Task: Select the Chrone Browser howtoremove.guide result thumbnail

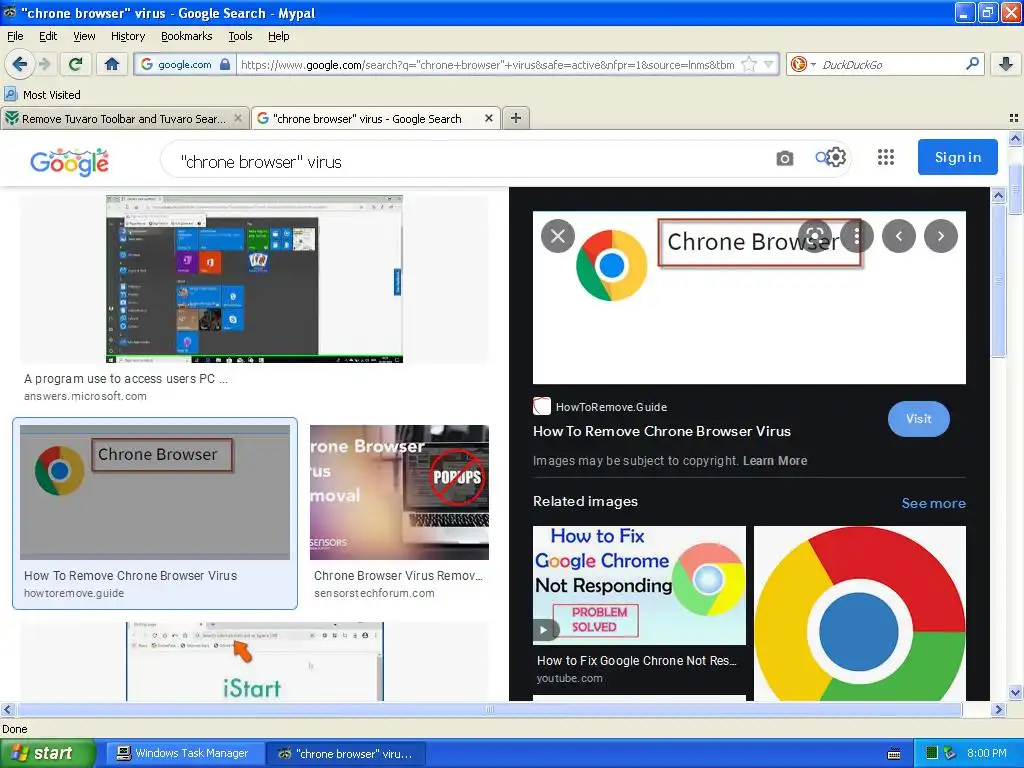Action: pyautogui.click(x=155, y=492)
